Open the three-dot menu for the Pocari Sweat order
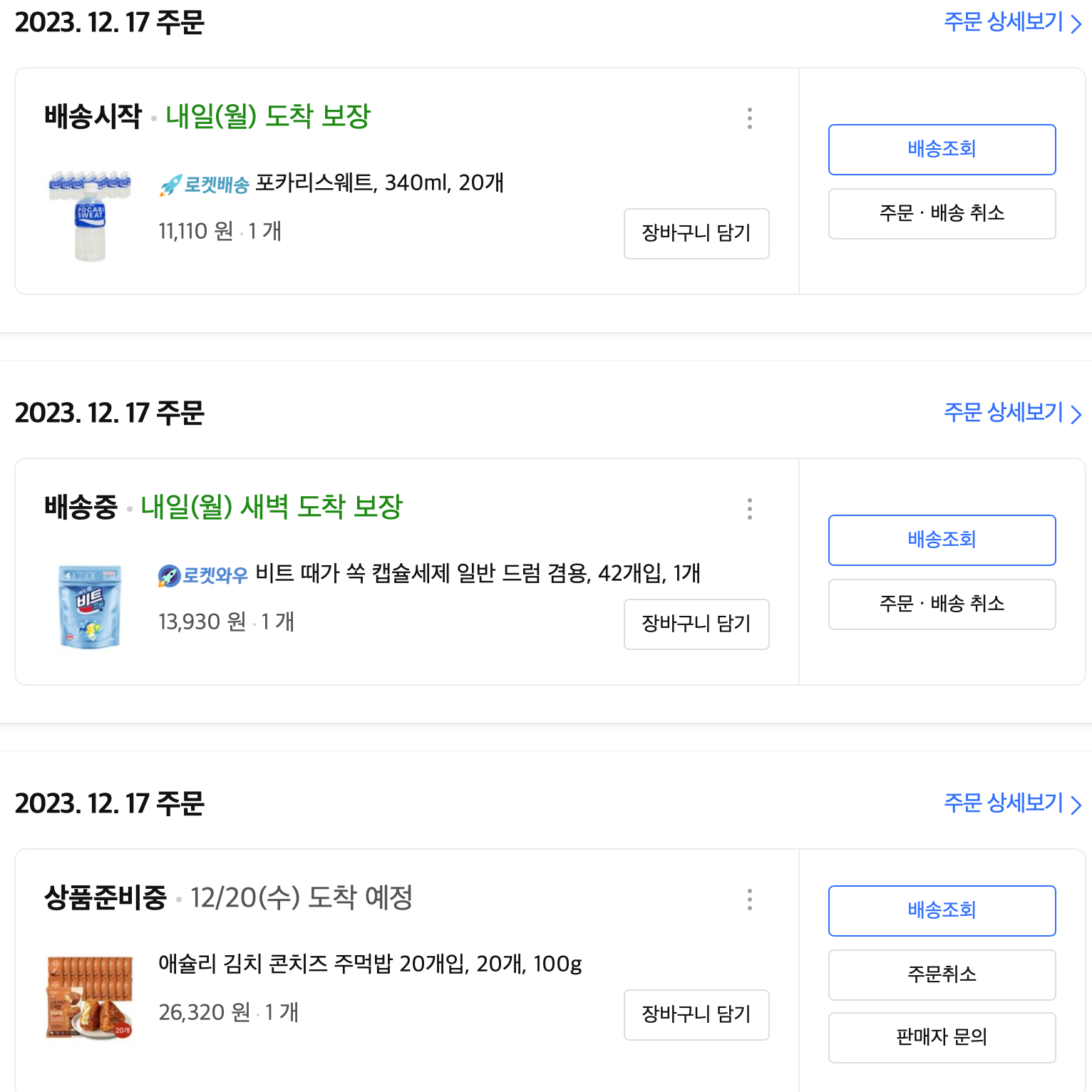The image size is (1092, 1092). point(749,118)
